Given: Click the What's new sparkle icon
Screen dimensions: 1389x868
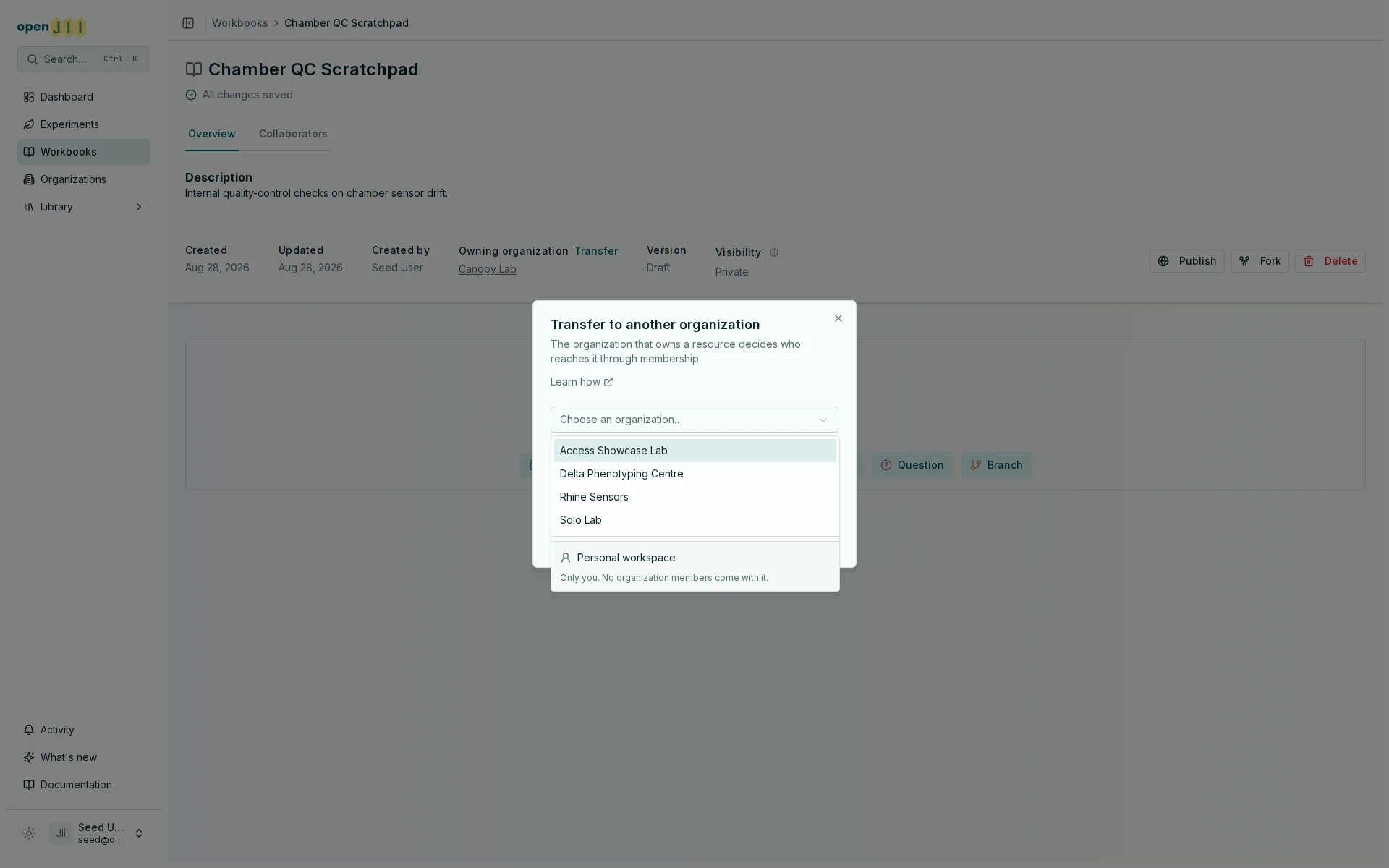Looking at the screenshot, I should click(x=29, y=757).
